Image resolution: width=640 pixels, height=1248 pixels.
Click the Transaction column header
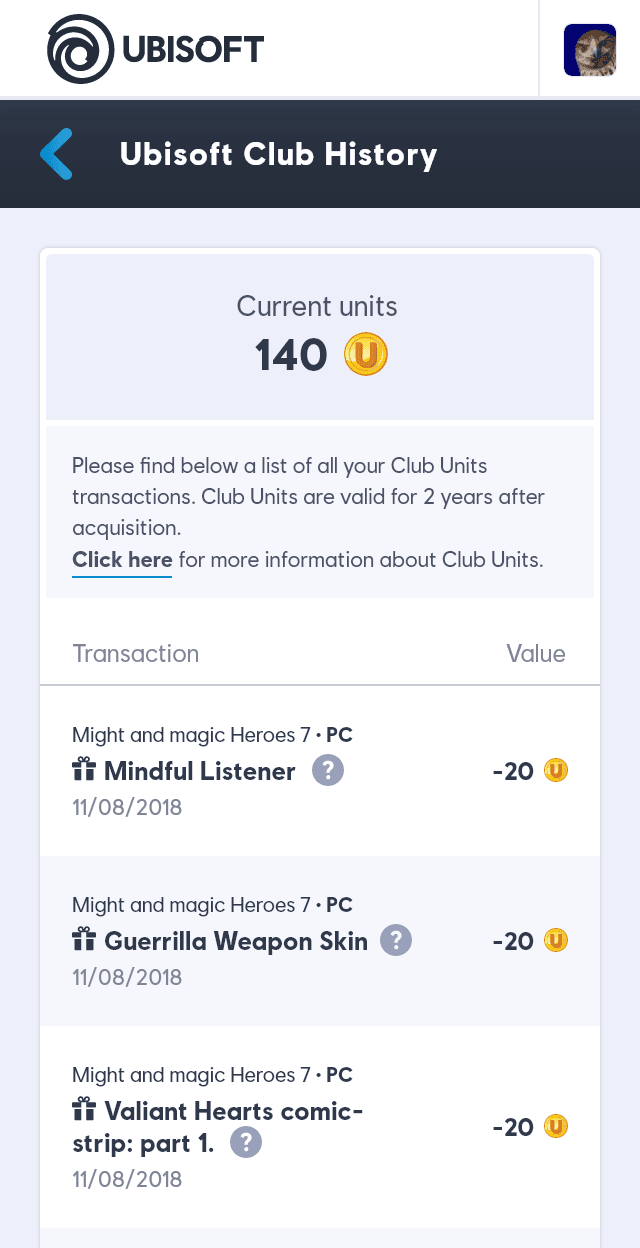coord(136,654)
